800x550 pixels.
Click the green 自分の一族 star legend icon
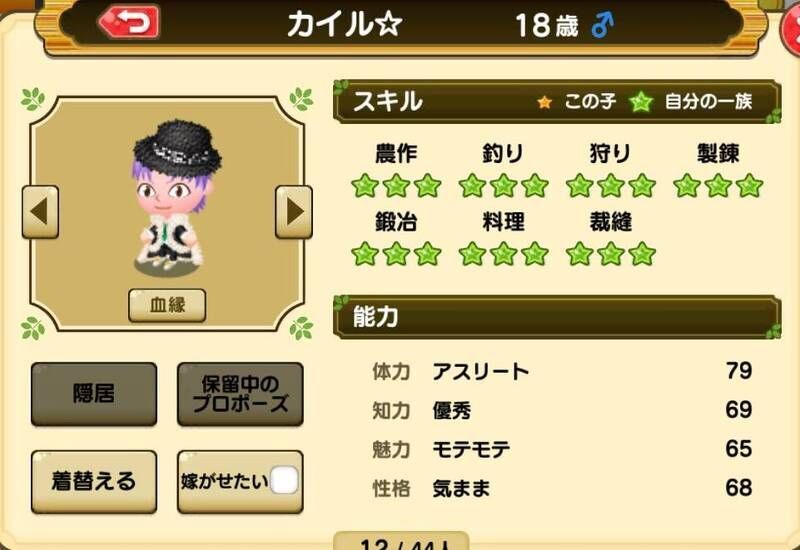point(641,102)
